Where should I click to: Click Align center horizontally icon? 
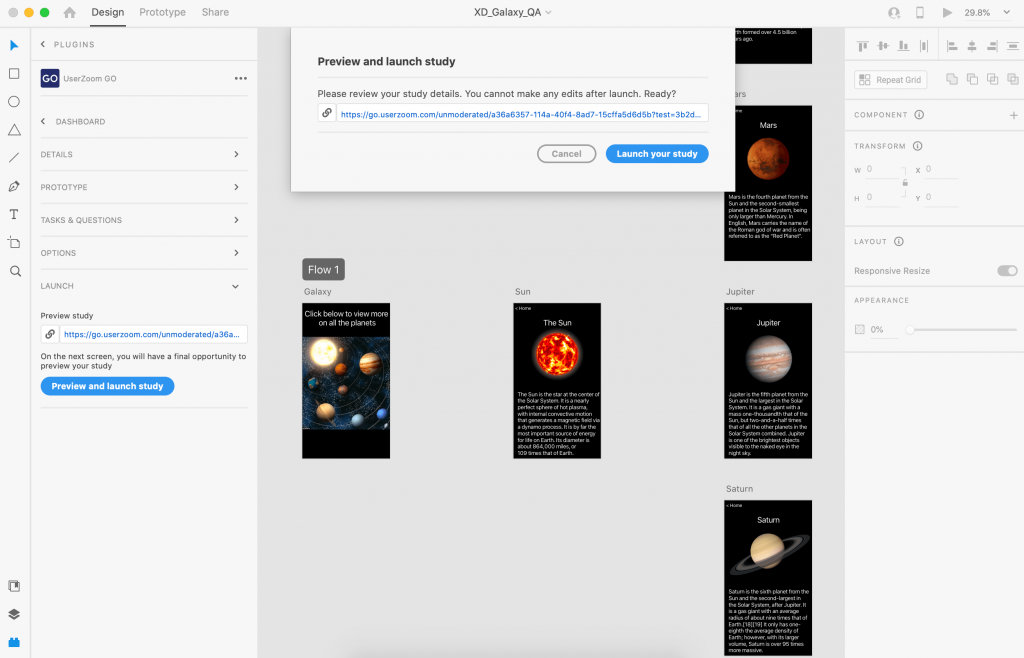pyautogui.click(x=972, y=46)
